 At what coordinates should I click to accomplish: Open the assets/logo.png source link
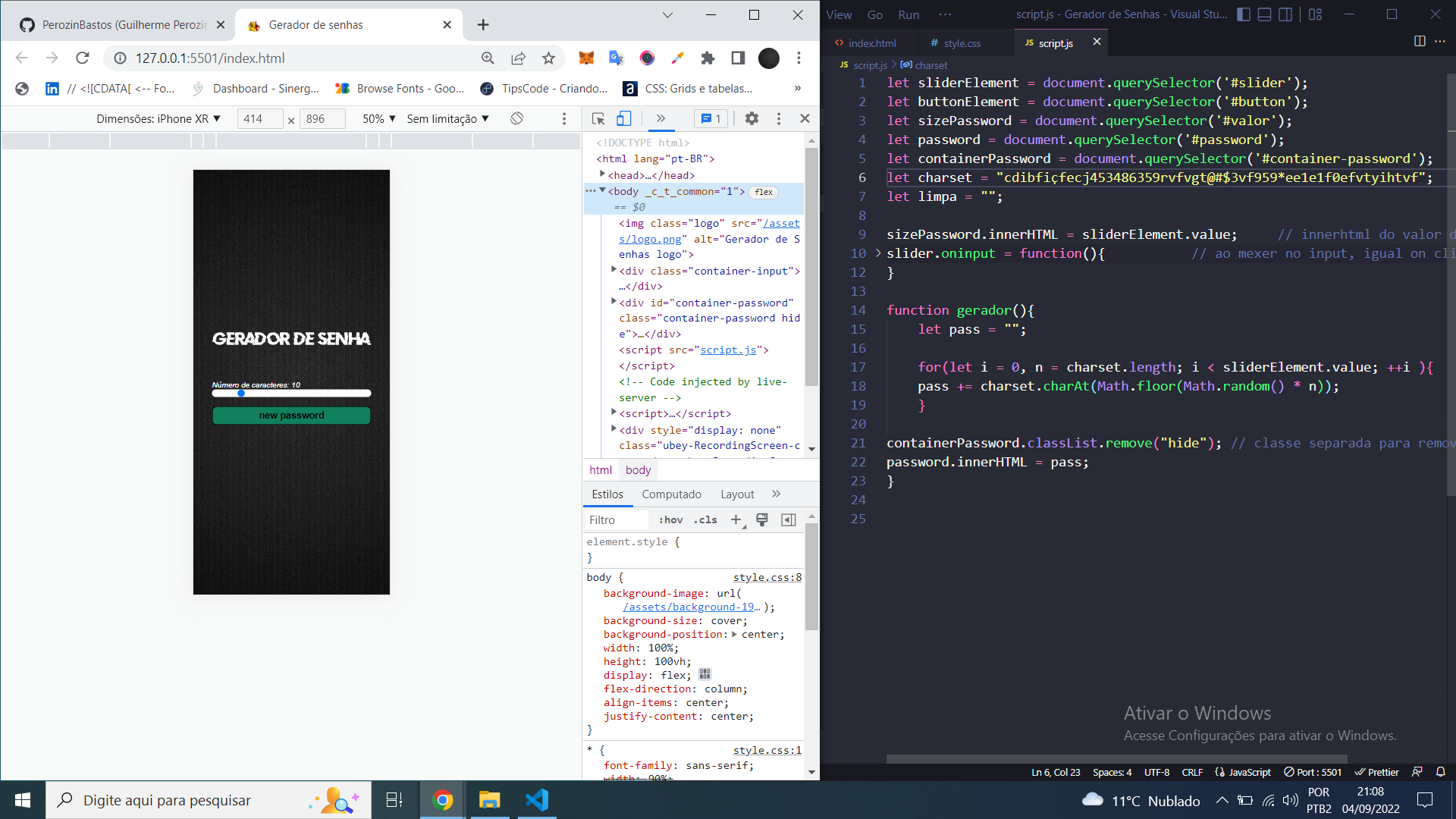[709, 231]
